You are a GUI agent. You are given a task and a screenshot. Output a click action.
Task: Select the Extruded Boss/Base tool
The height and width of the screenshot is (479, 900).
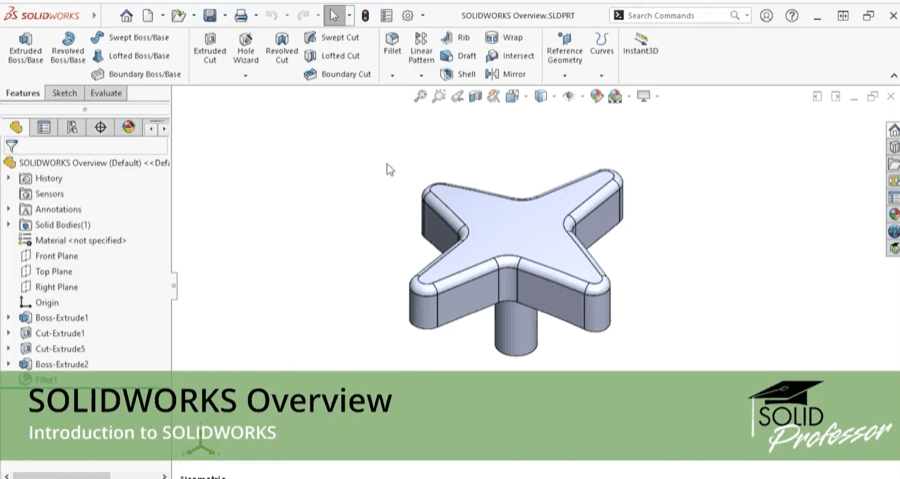[x=25, y=47]
